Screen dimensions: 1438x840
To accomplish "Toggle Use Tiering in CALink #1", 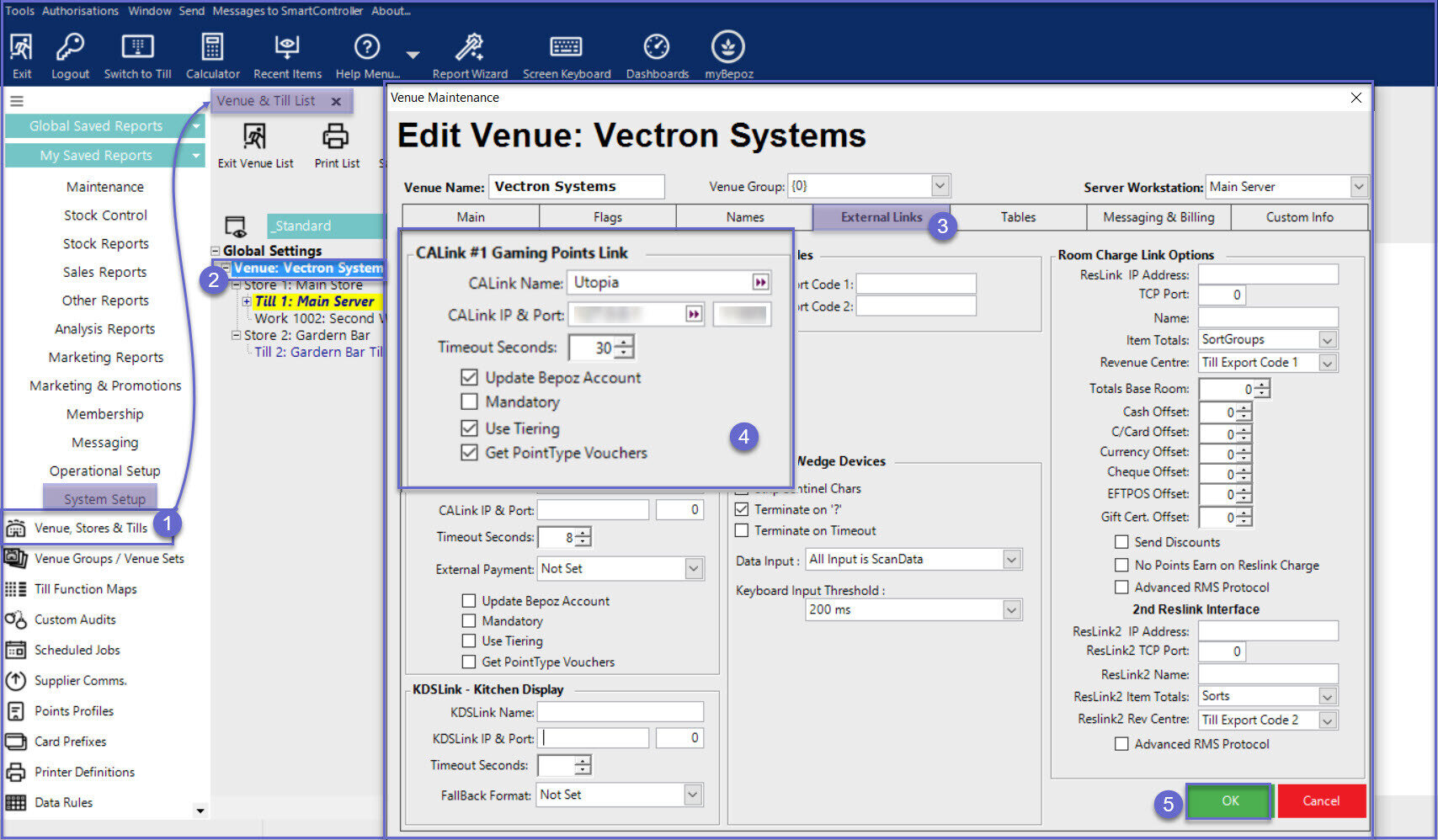I will pos(469,428).
